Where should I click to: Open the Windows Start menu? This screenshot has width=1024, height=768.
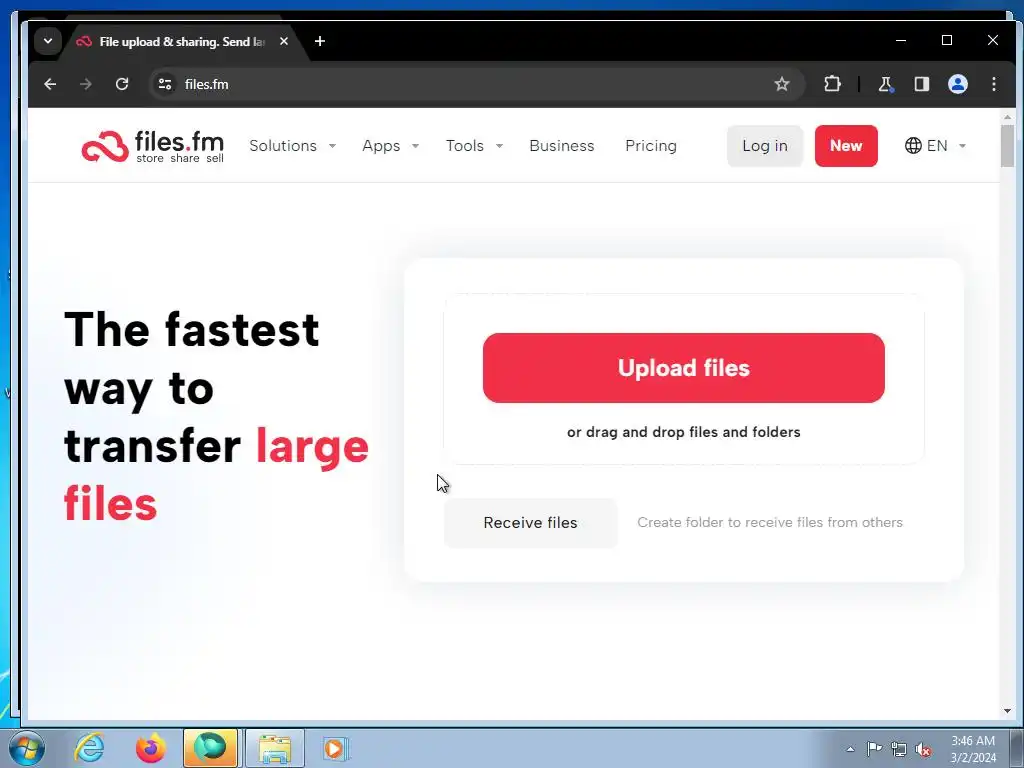click(26, 748)
